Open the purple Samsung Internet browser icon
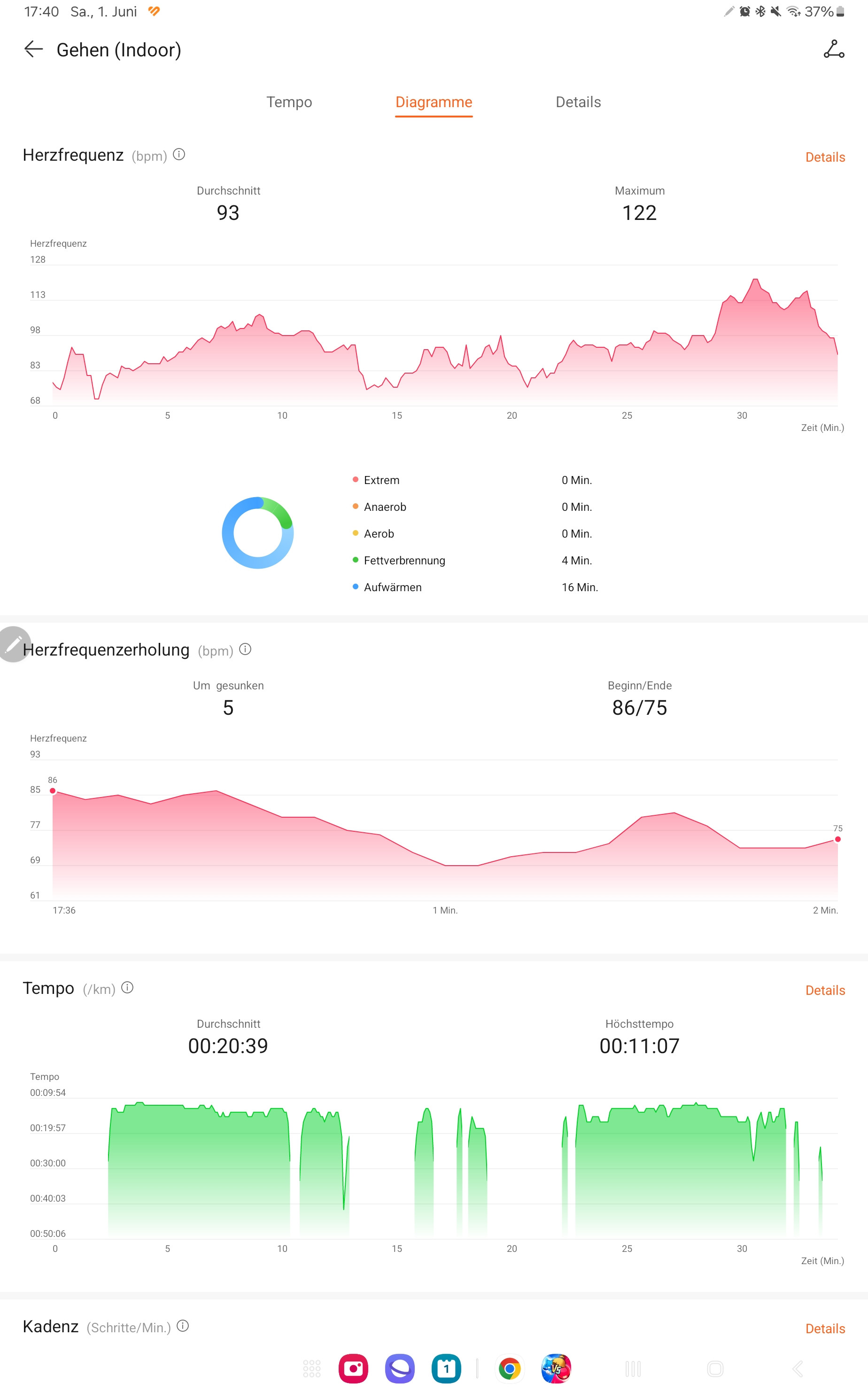The image size is (868, 1391). [400, 1368]
